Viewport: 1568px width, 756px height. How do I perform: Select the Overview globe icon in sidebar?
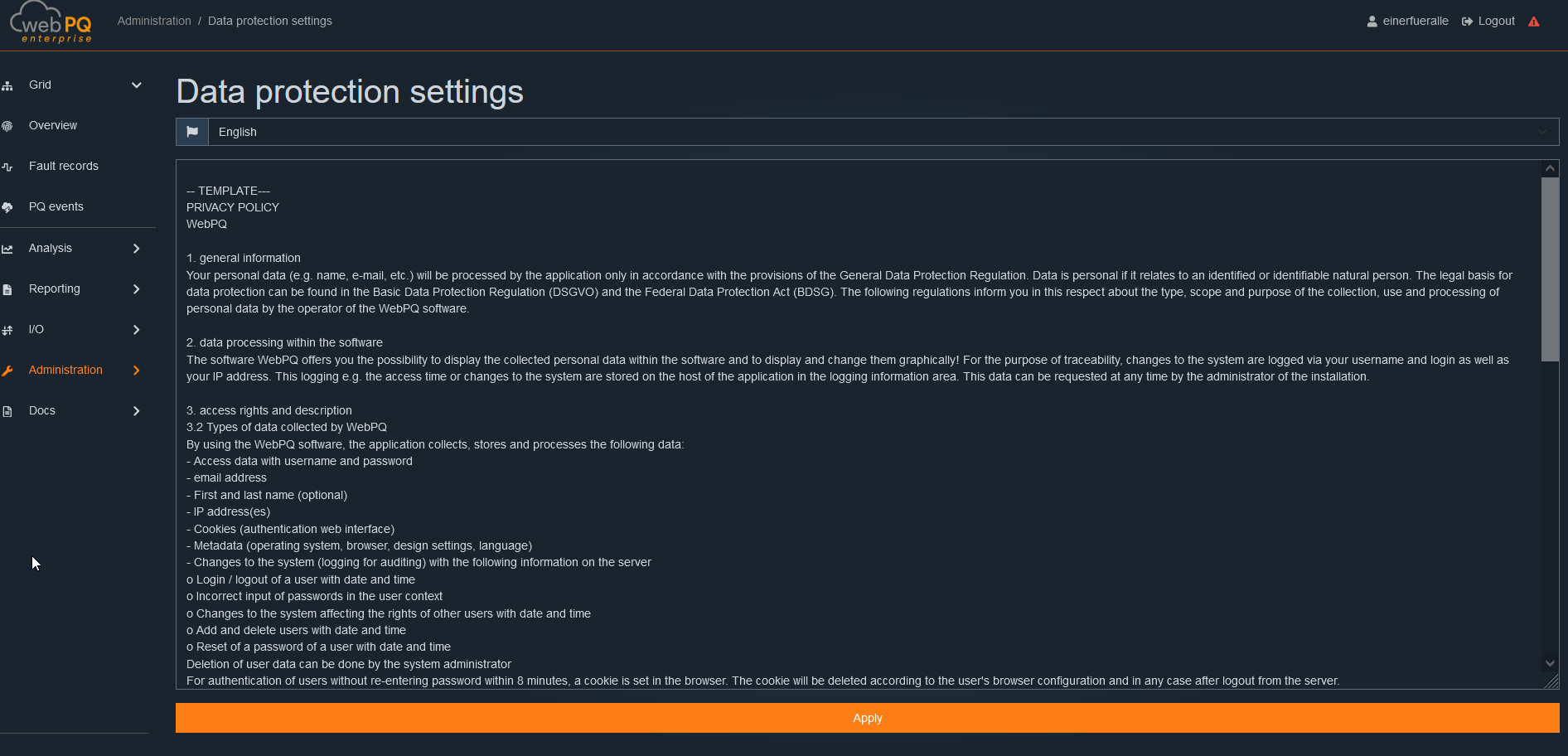click(x=8, y=125)
